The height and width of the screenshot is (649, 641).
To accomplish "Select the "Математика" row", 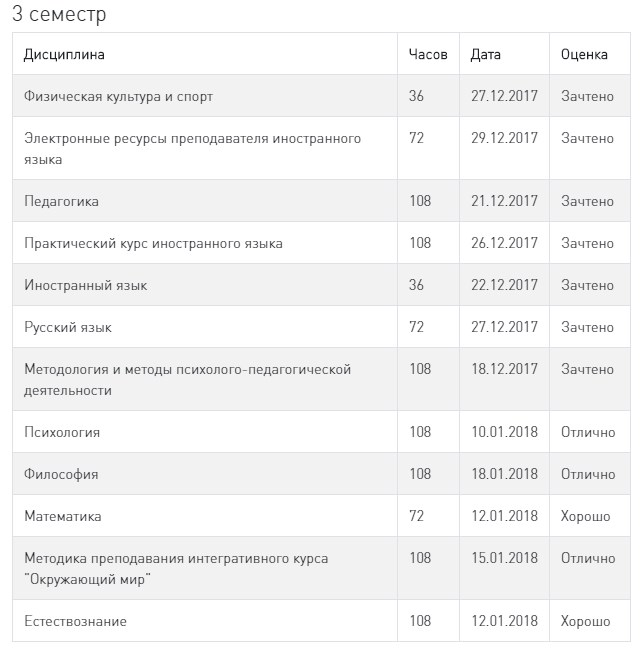I will [x=63, y=516].
